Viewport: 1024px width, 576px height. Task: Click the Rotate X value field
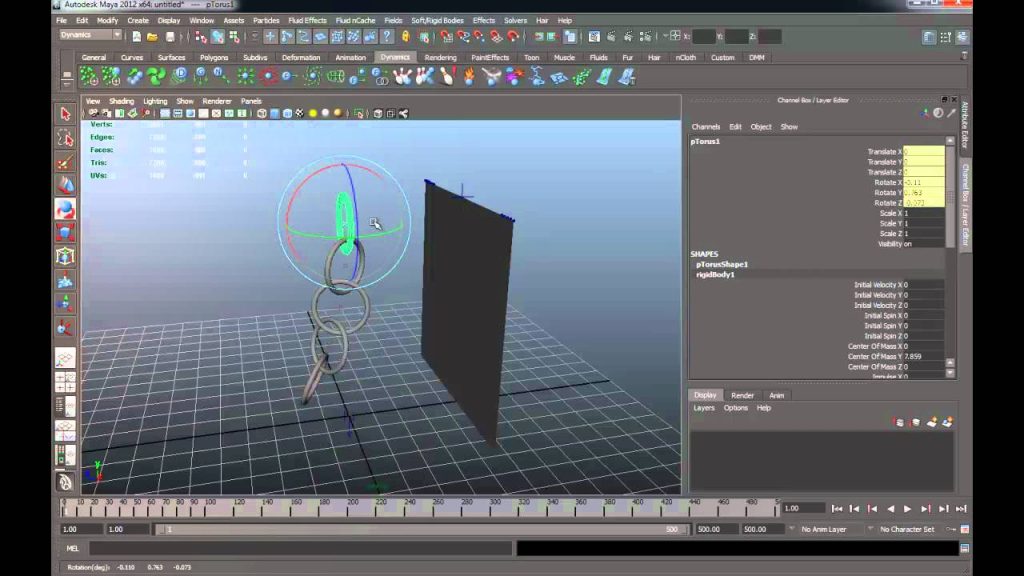click(923, 182)
